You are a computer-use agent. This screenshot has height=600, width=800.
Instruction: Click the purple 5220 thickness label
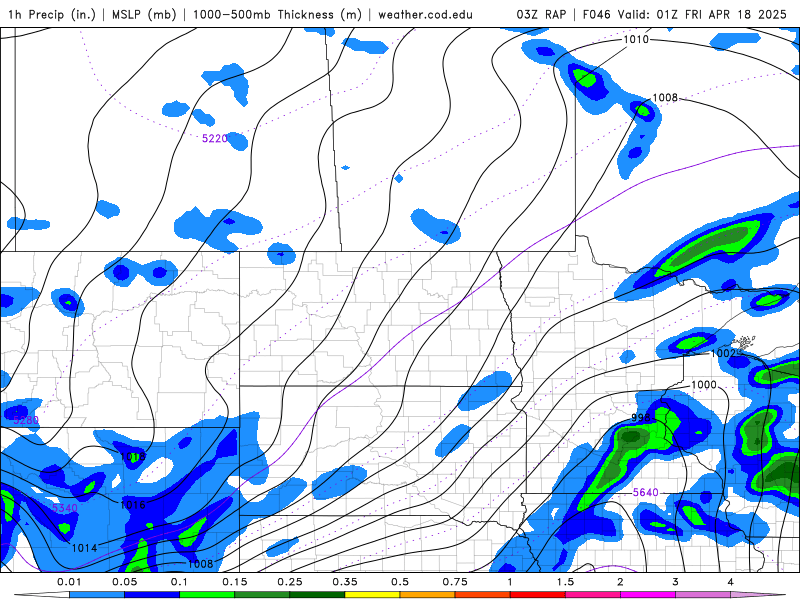pyautogui.click(x=215, y=138)
